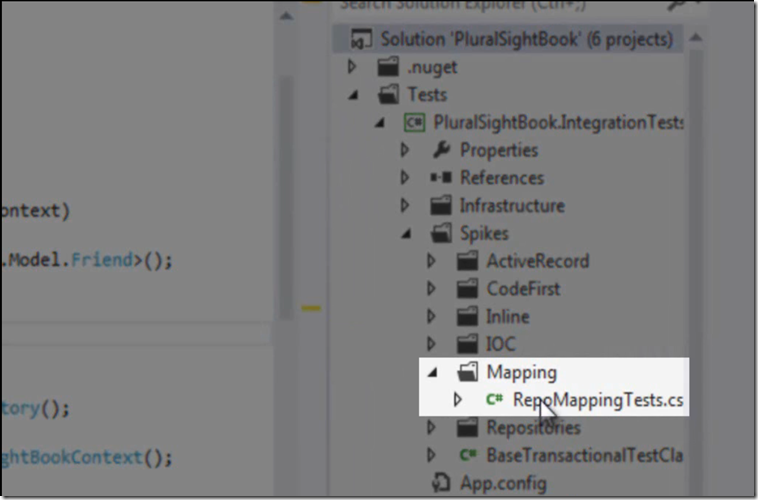Click the Inline folder icon

coord(467,317)
